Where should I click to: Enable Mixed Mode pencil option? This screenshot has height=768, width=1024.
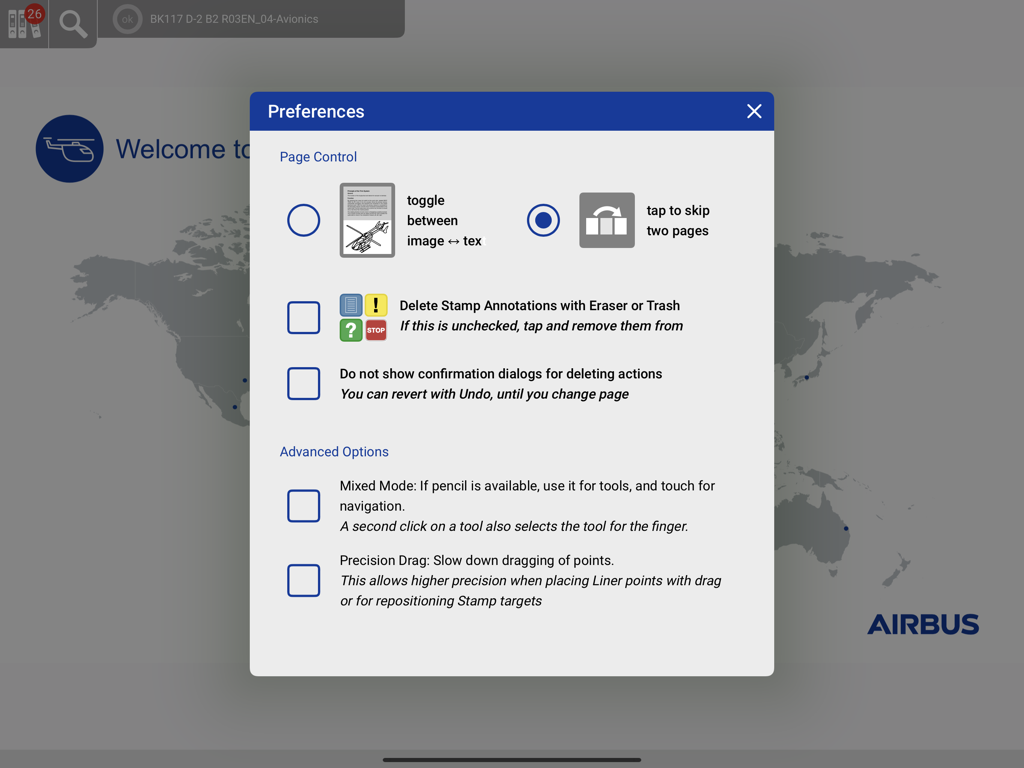point(303,506)
